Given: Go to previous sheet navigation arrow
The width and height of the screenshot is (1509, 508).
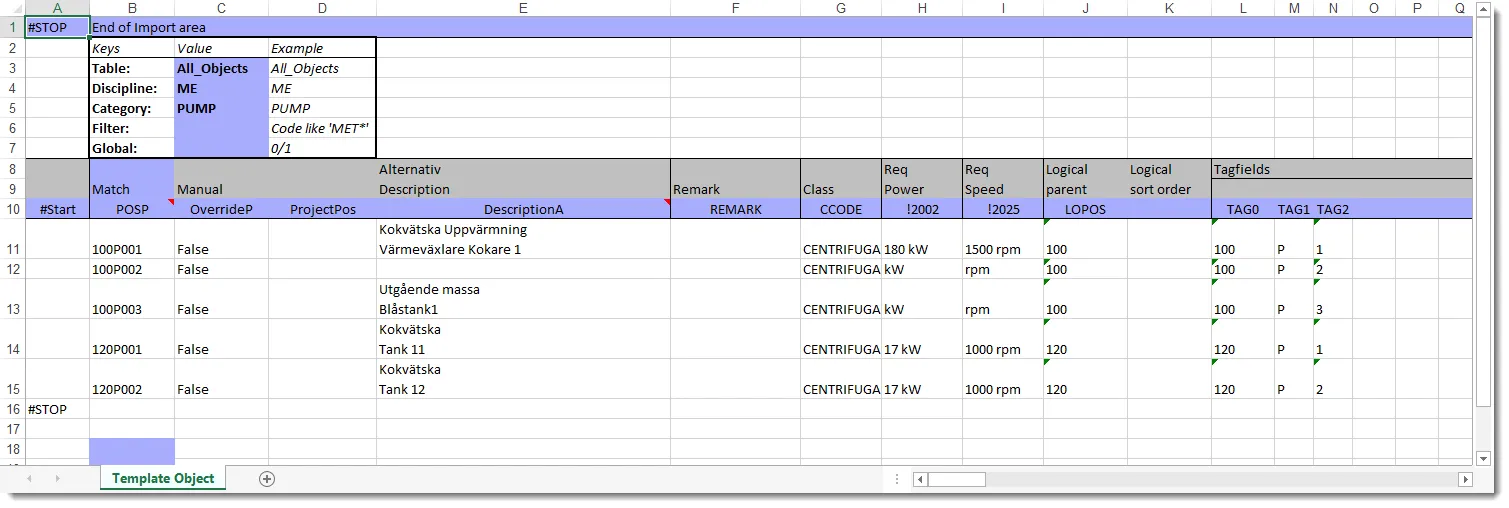Looking at the screenshot, I should point(29,479).
